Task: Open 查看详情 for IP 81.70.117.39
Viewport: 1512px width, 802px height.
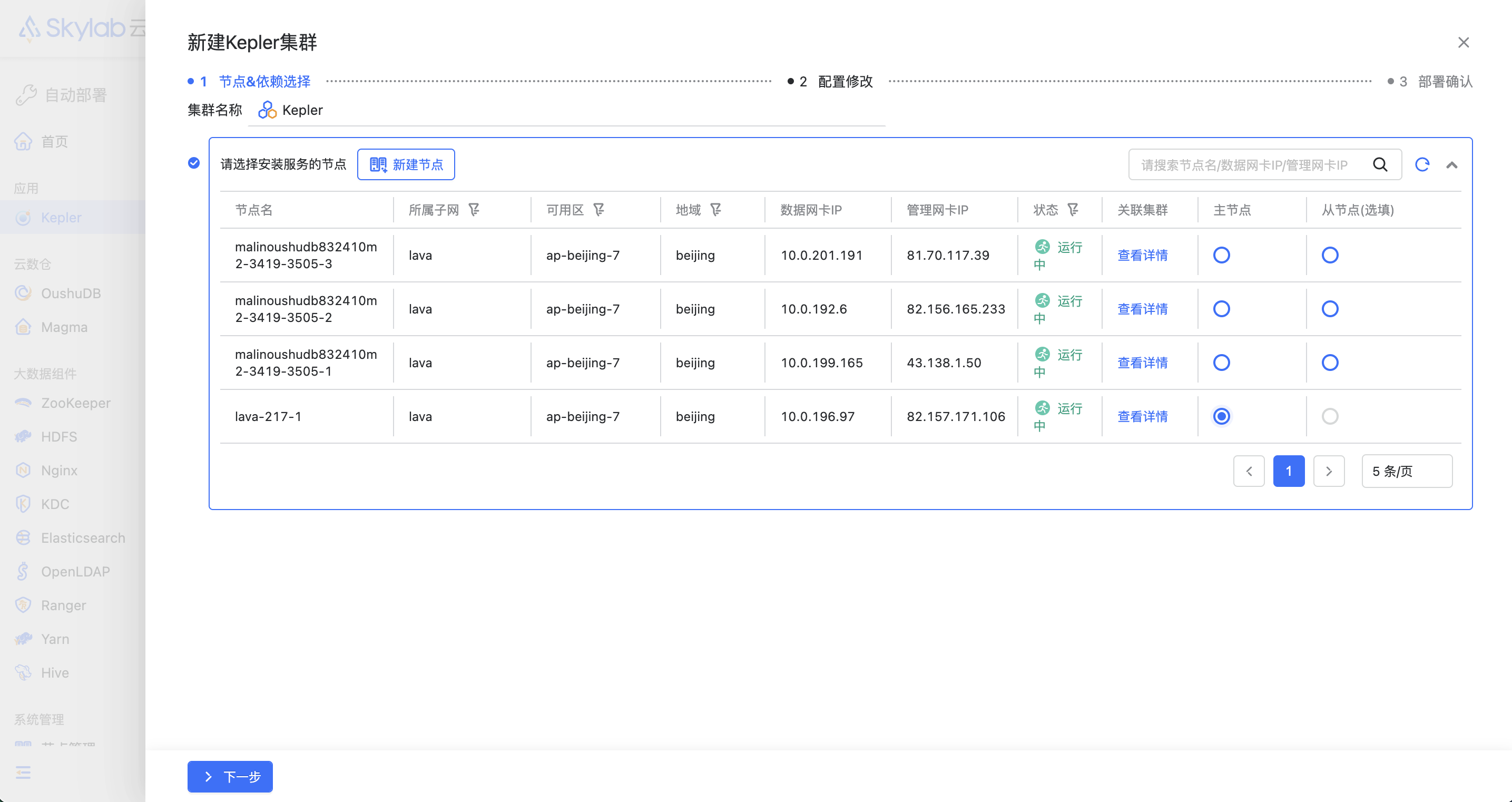Action: click(1142, 255)
